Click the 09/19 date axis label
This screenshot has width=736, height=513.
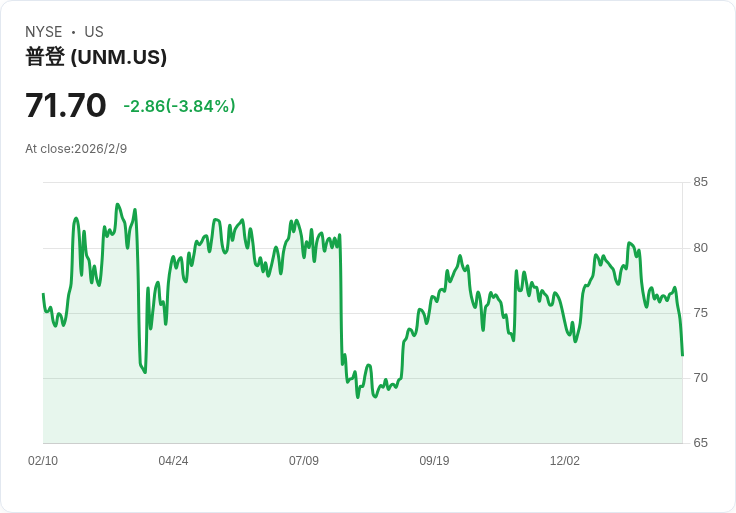click(434, 461)
